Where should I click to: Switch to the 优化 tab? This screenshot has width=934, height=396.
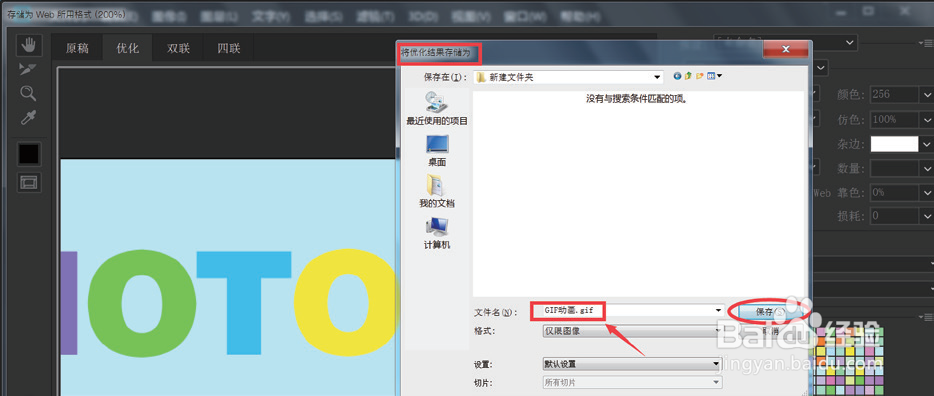pyautogui.click(x=127, y=49)
